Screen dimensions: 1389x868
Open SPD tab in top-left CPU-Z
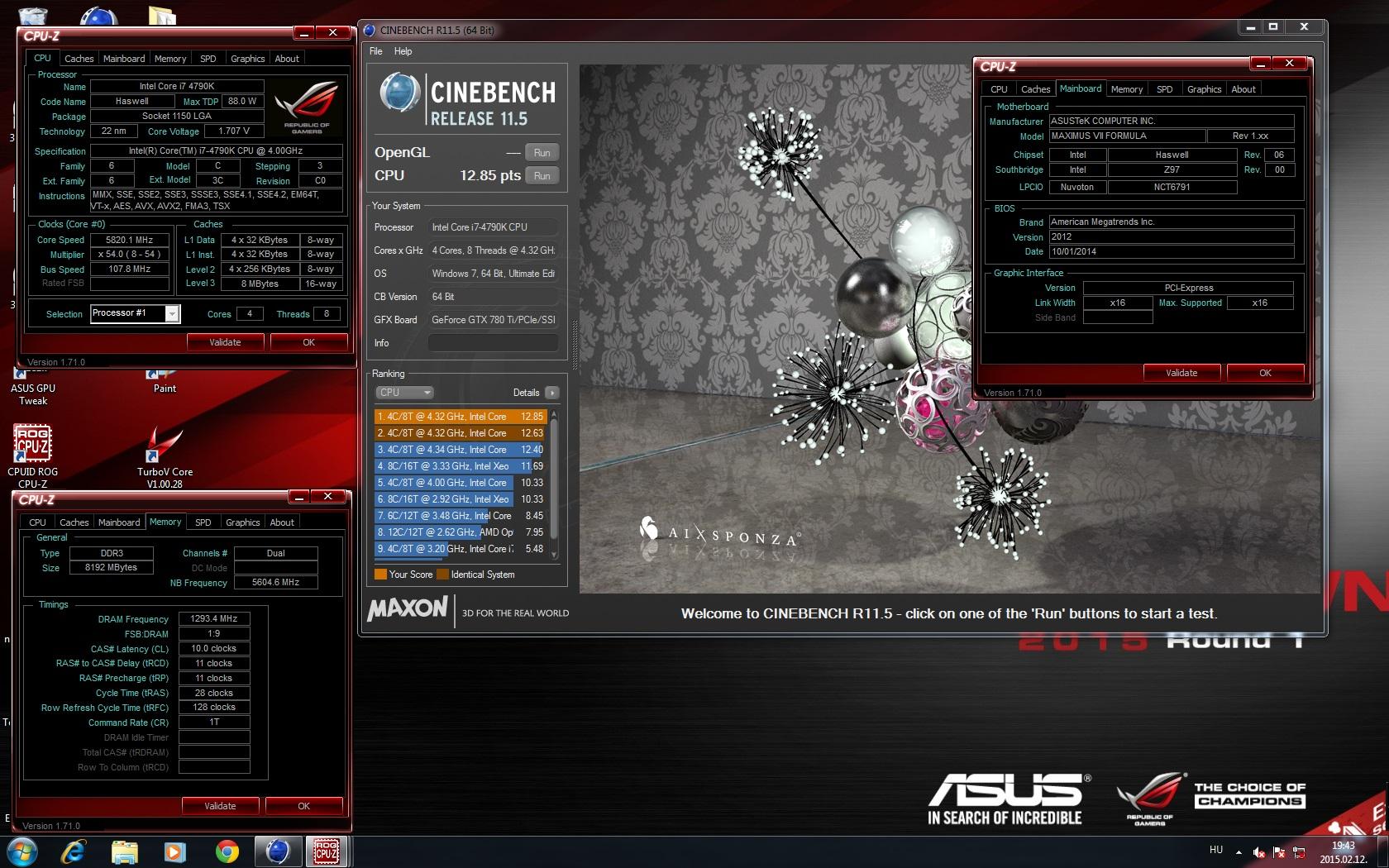click(x=208, y=59)
